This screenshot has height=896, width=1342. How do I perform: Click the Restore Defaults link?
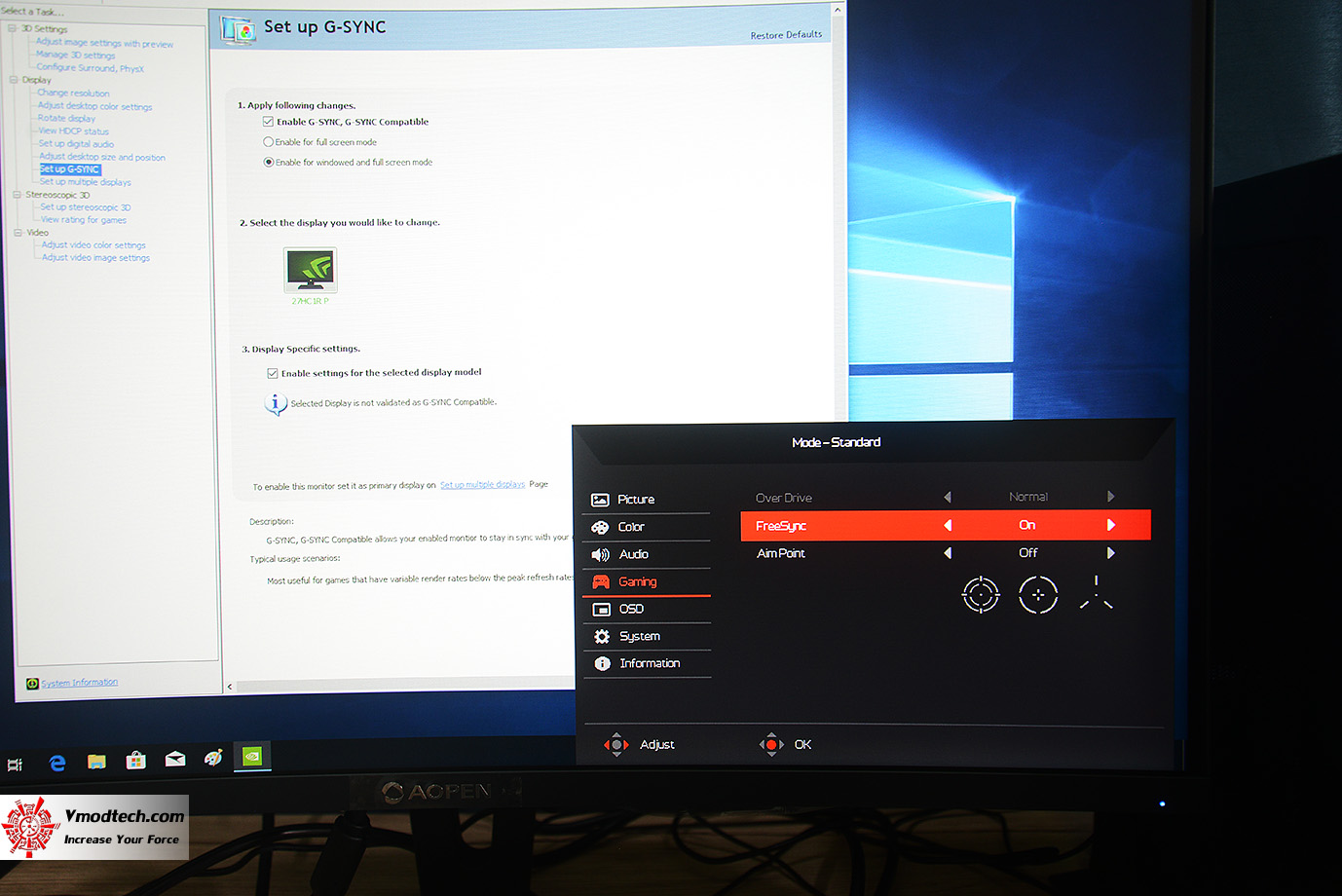(x=785, y=34)
